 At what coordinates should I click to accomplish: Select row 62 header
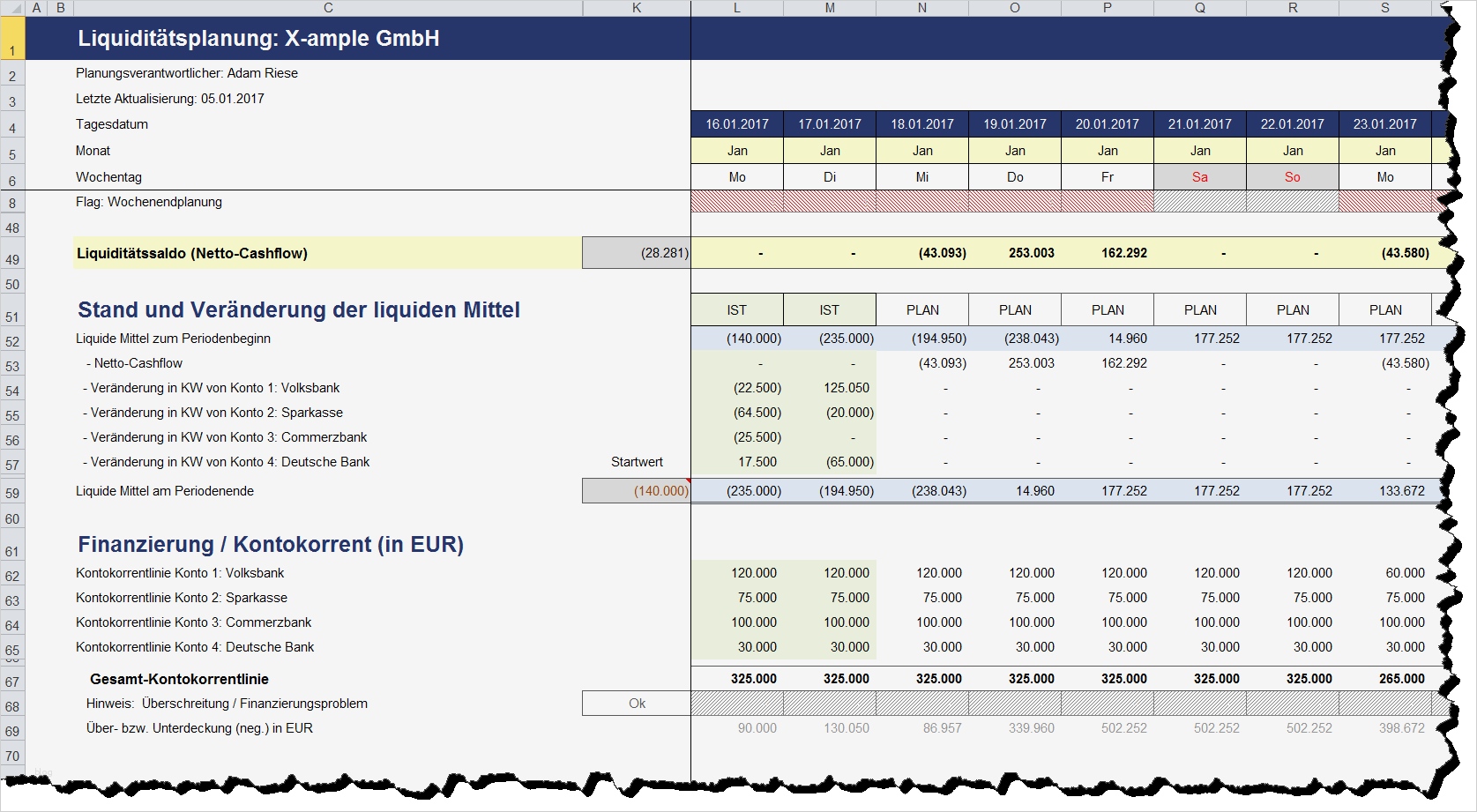[12, 576]
